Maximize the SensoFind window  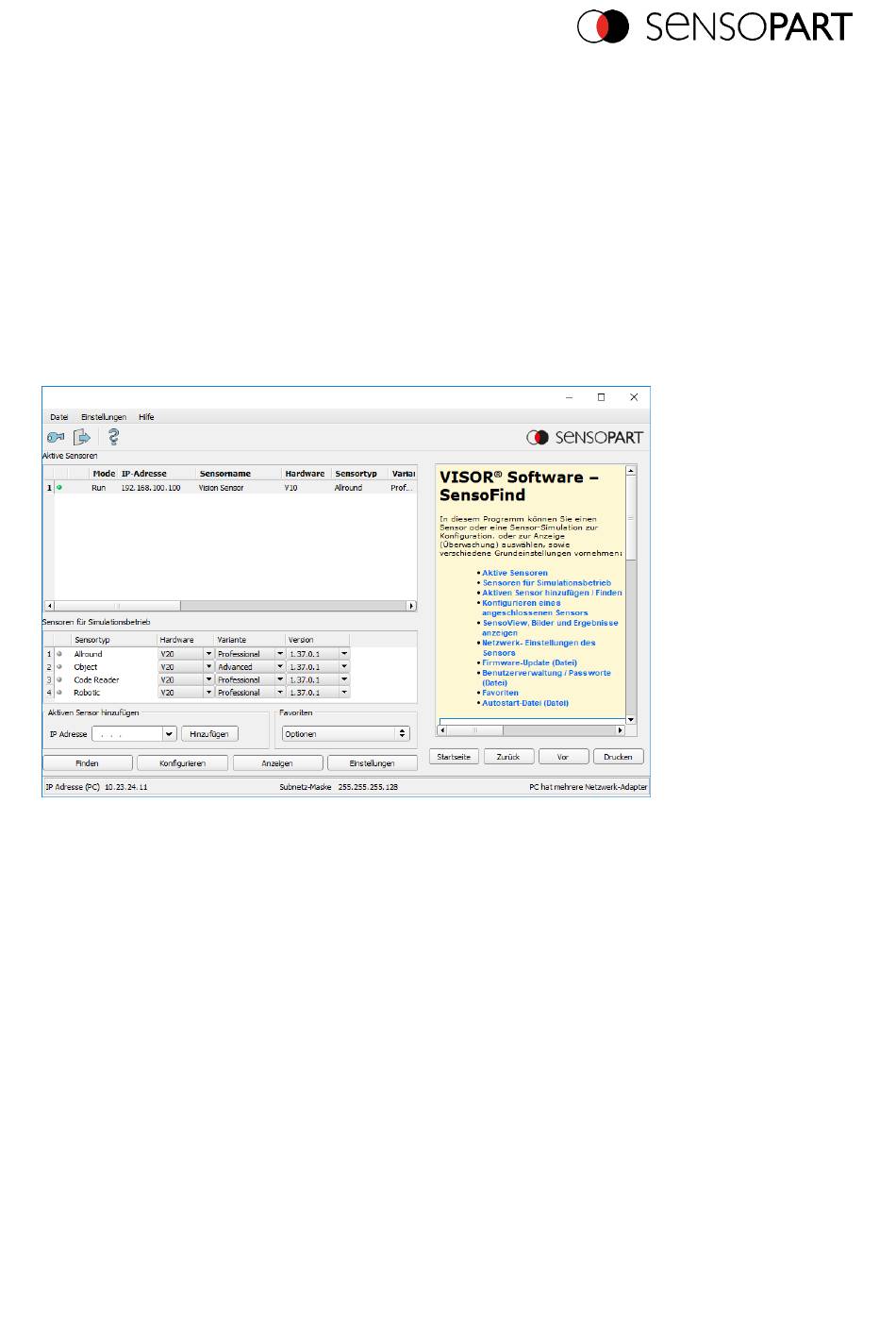coord(601,397)
